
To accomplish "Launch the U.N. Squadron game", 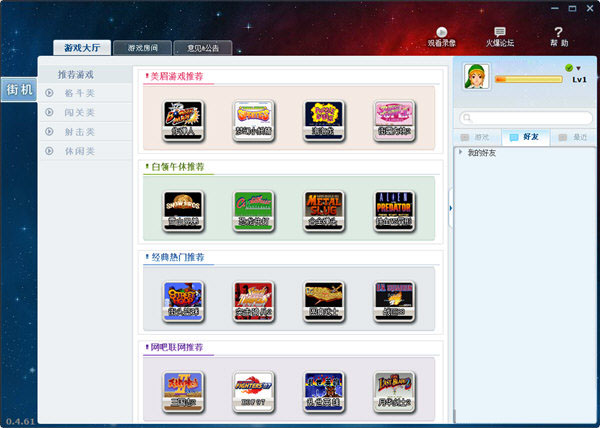I will pos(394,301).
